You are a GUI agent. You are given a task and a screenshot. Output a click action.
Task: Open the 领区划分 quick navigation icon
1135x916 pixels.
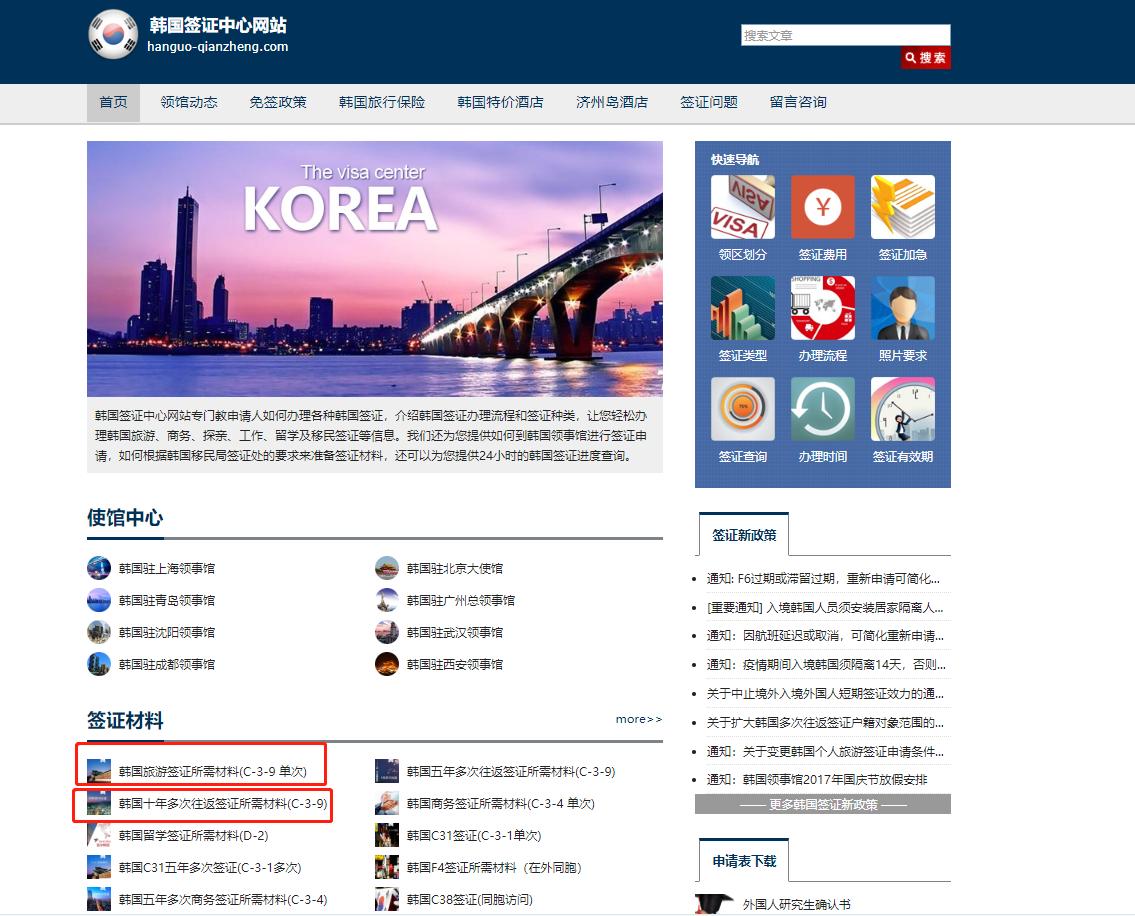coord(742,207)
